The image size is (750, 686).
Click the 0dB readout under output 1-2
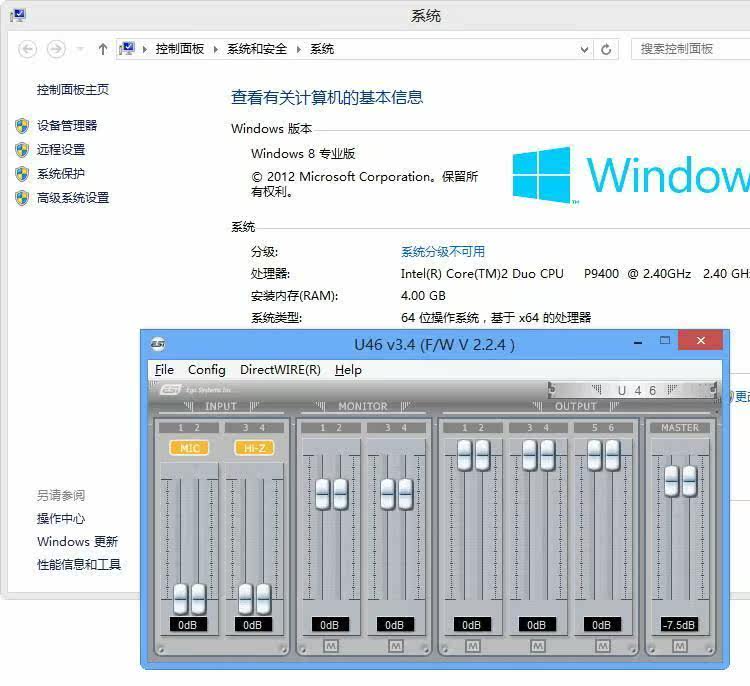(x=472, y=625)
